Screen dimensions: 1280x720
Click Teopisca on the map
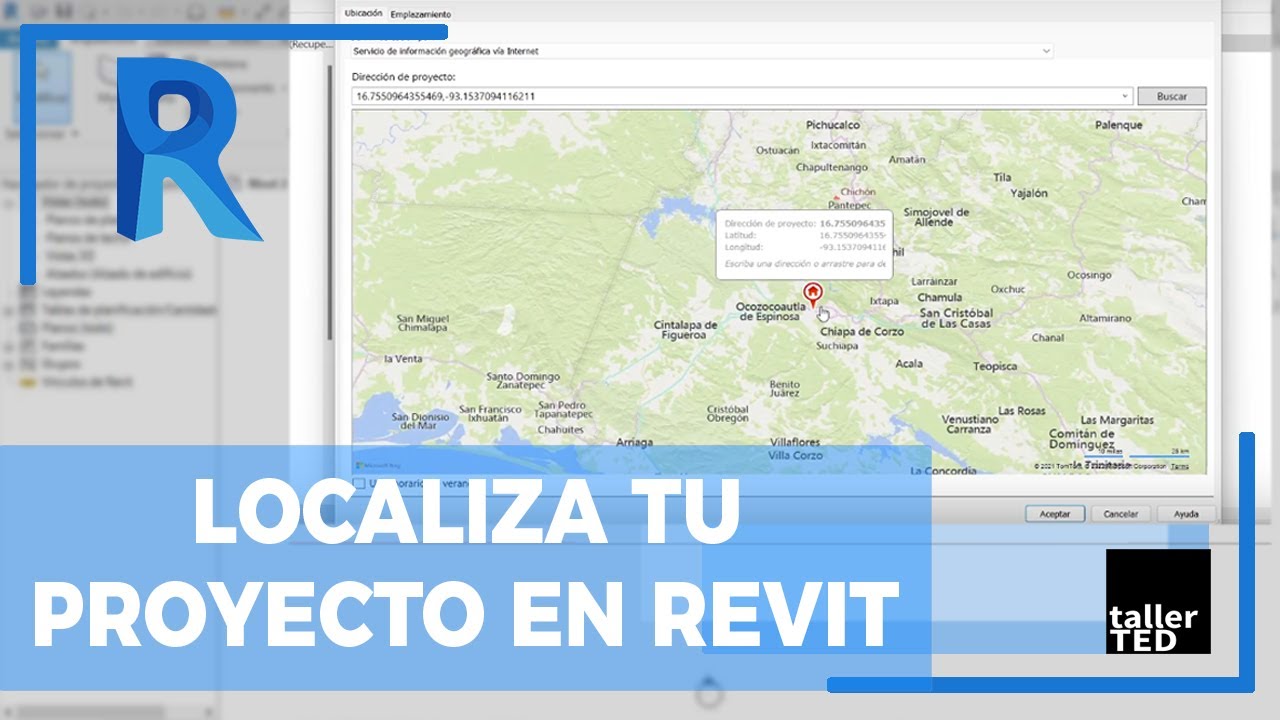(995, 367)
